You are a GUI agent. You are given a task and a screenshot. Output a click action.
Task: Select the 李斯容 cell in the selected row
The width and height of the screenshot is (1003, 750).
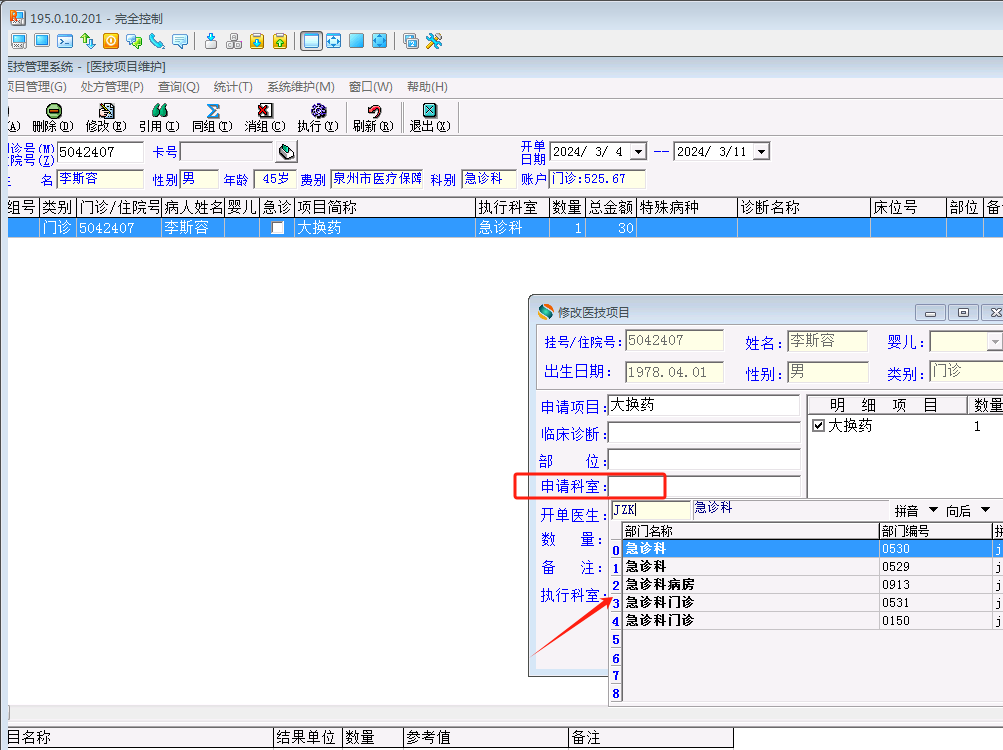(193, 228)
